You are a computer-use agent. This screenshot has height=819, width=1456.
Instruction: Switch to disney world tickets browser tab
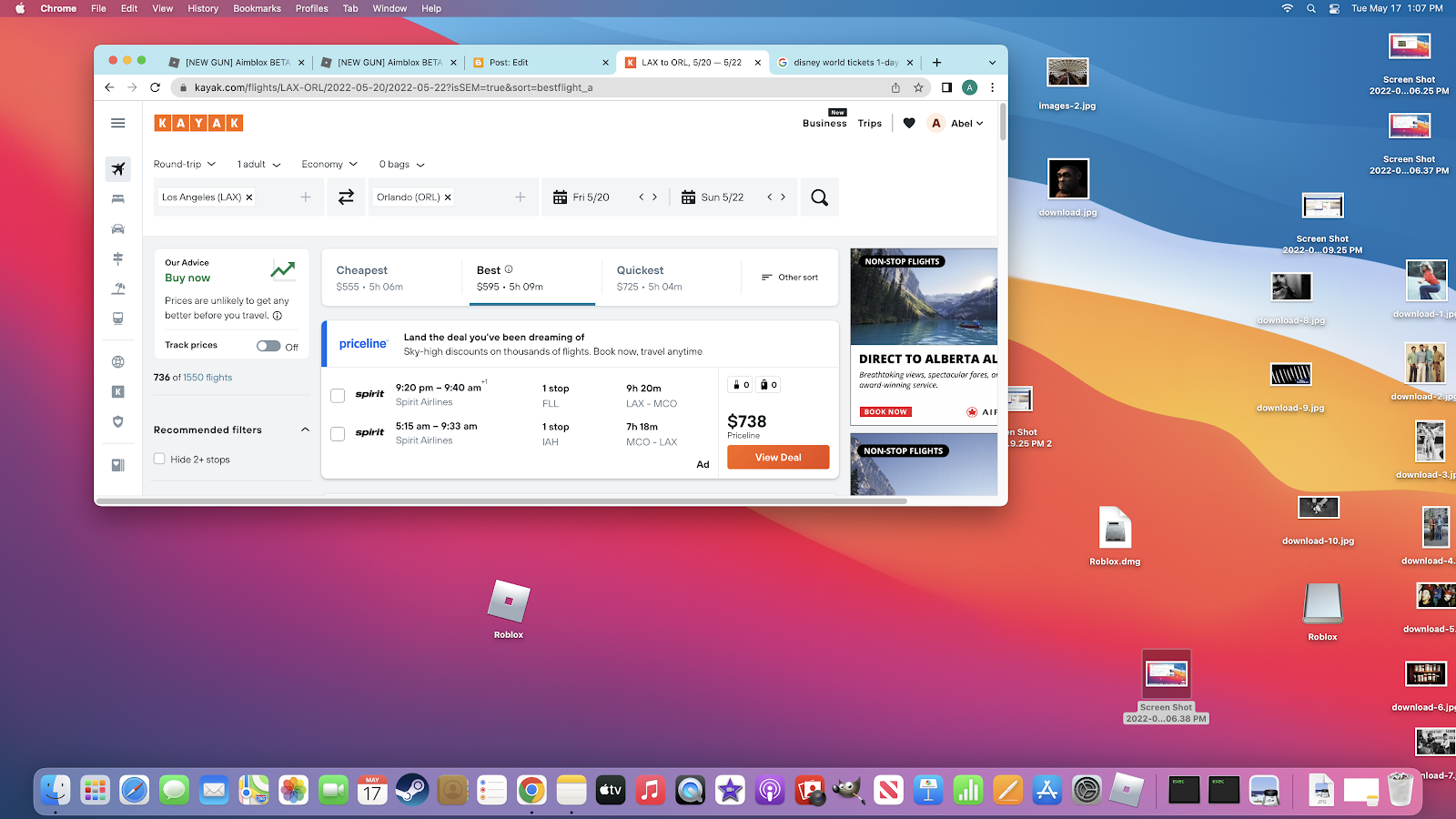click(x=845, y=63)
